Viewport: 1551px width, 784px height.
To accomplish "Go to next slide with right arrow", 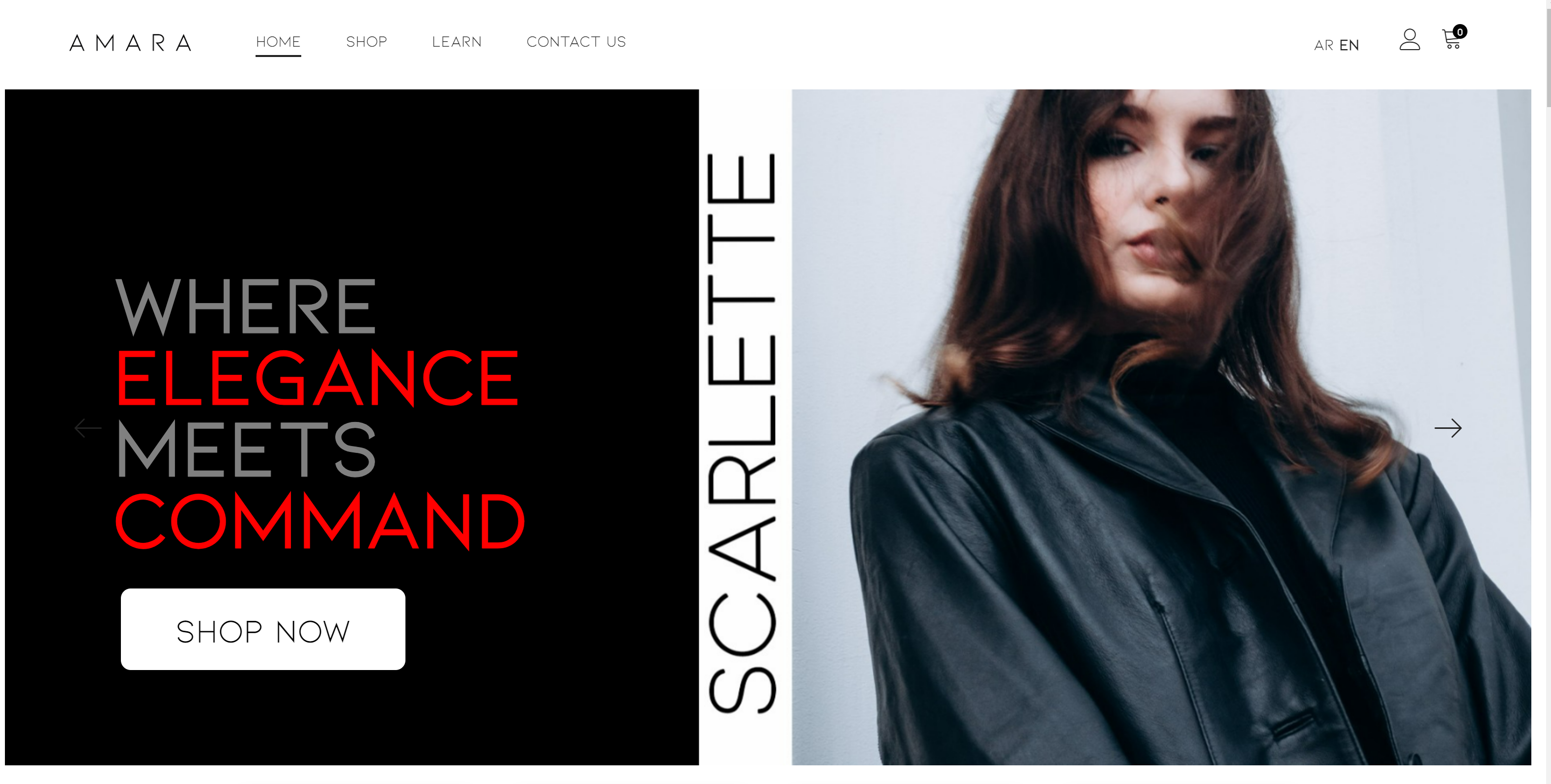I will 1448,428.
